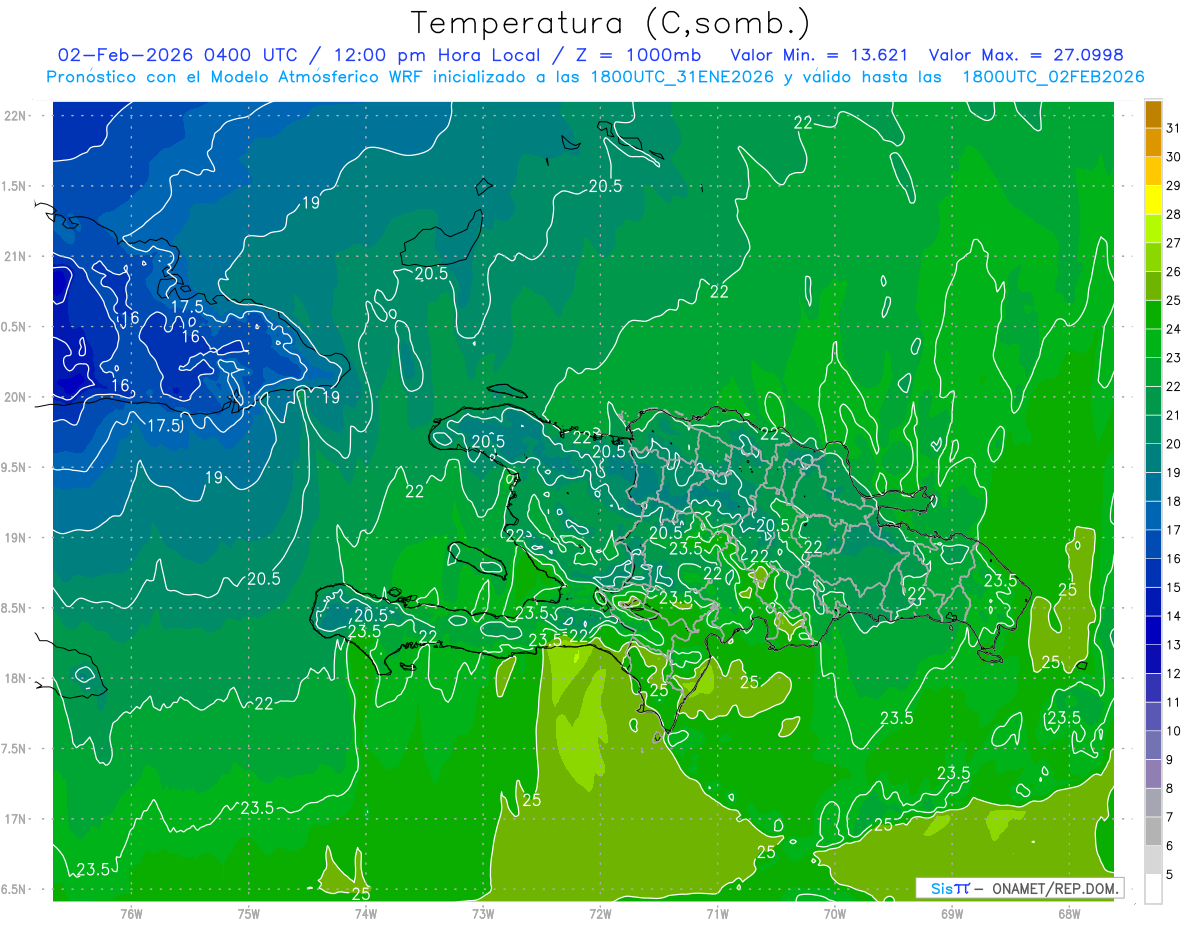The image size is (1200, 927).
Task: Click the 19N latitude axis label
Action: pyautogui.click(x=15, y=538)
